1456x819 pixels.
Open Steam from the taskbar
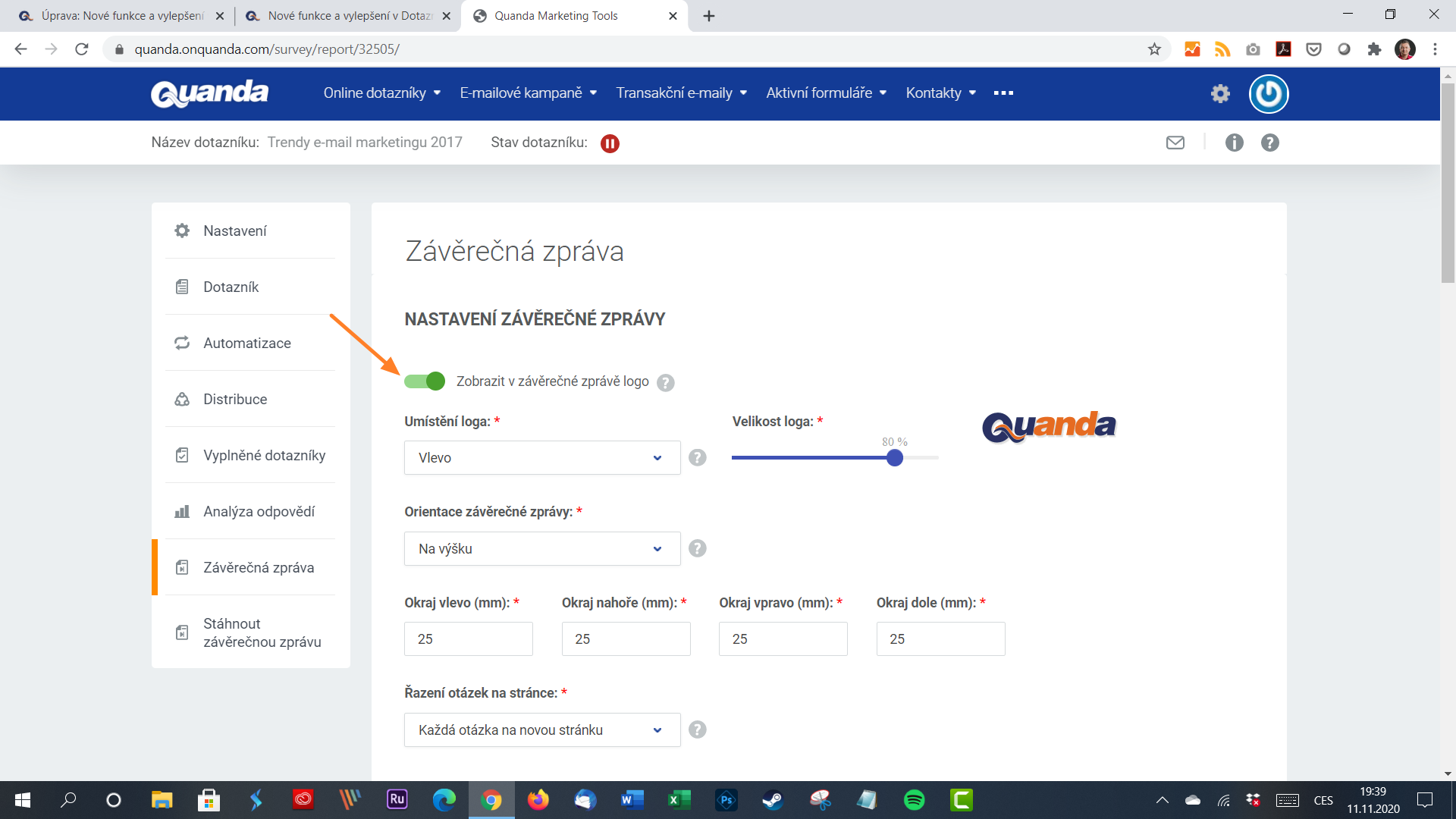773,800
